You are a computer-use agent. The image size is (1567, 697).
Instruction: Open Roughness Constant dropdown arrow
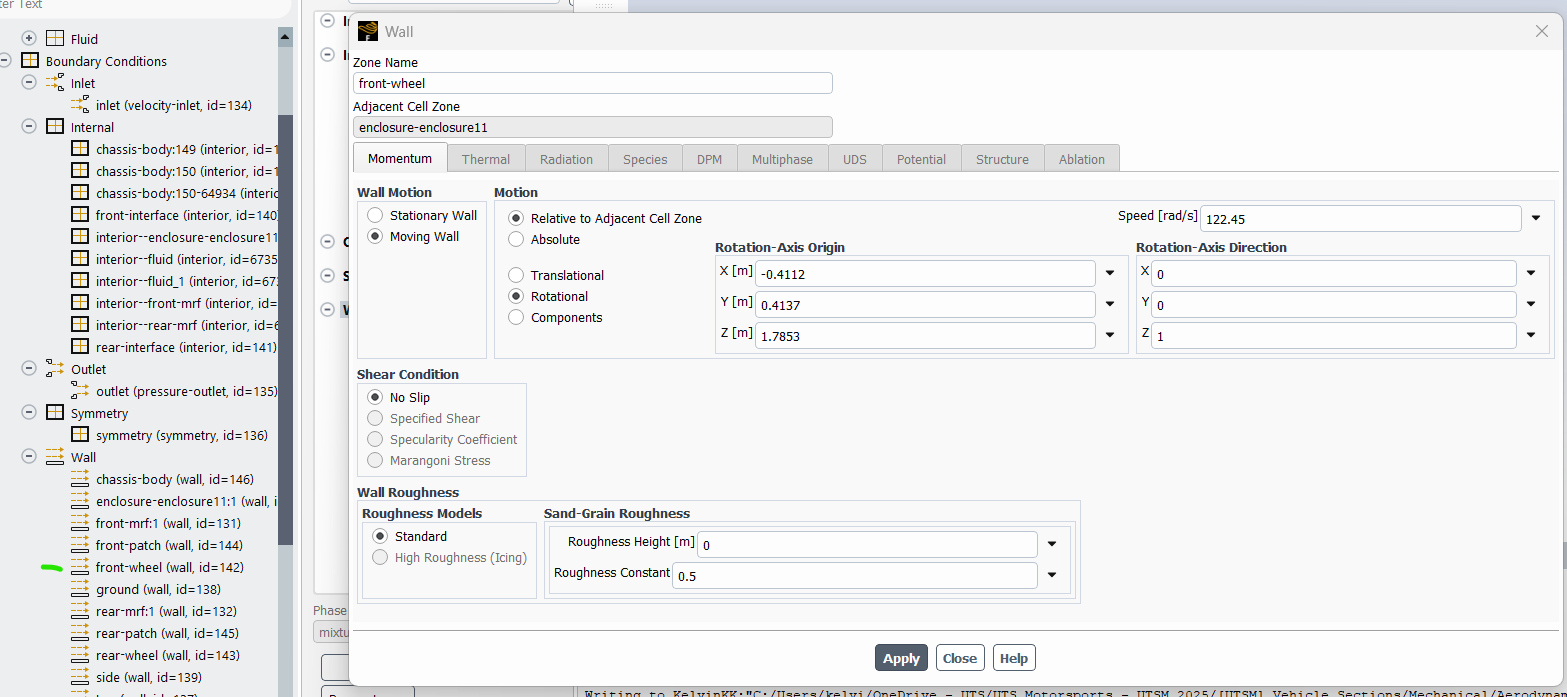[x=1052, y=575]
